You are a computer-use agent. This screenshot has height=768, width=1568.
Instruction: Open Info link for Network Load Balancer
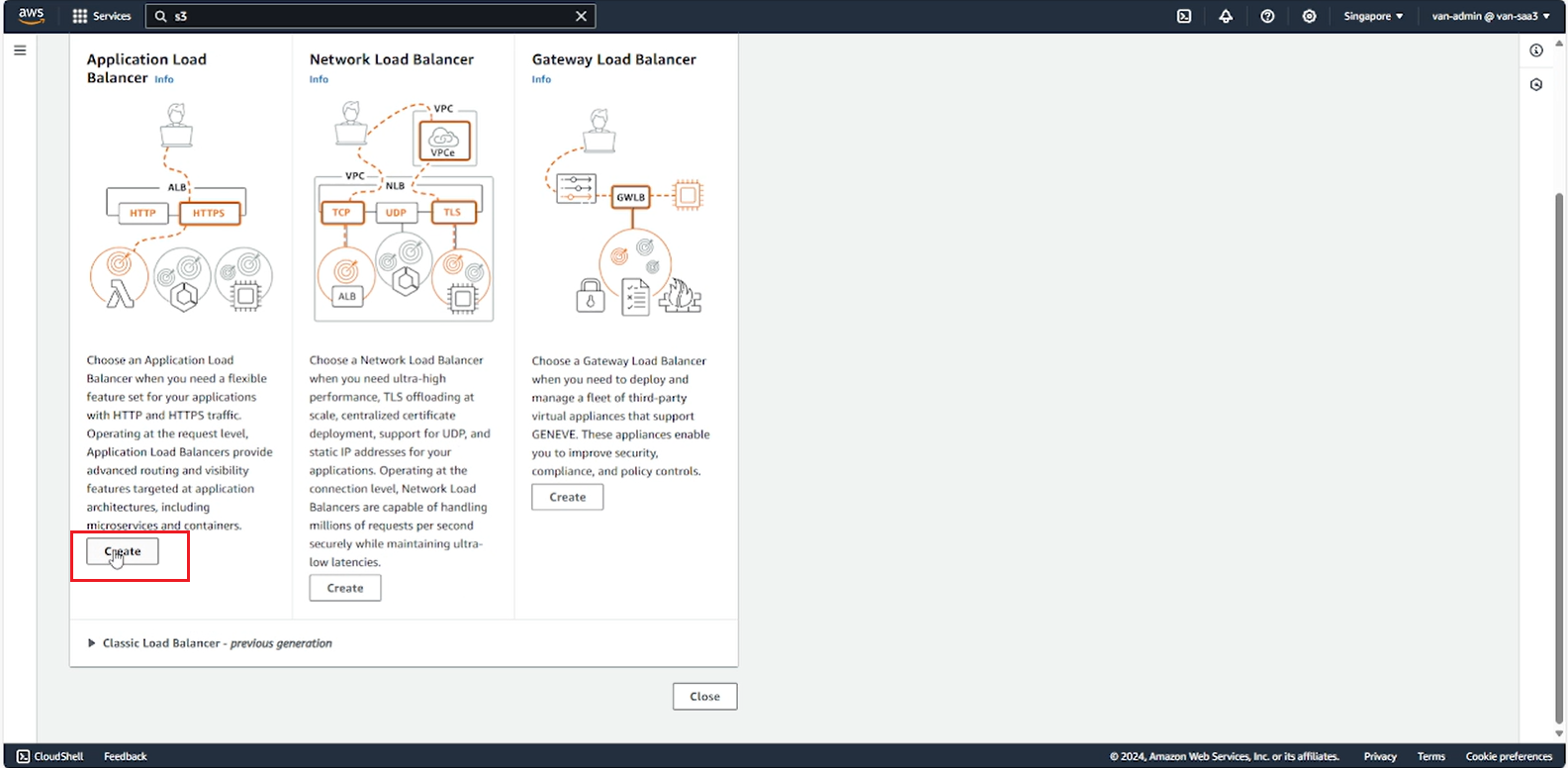(319, 79)
